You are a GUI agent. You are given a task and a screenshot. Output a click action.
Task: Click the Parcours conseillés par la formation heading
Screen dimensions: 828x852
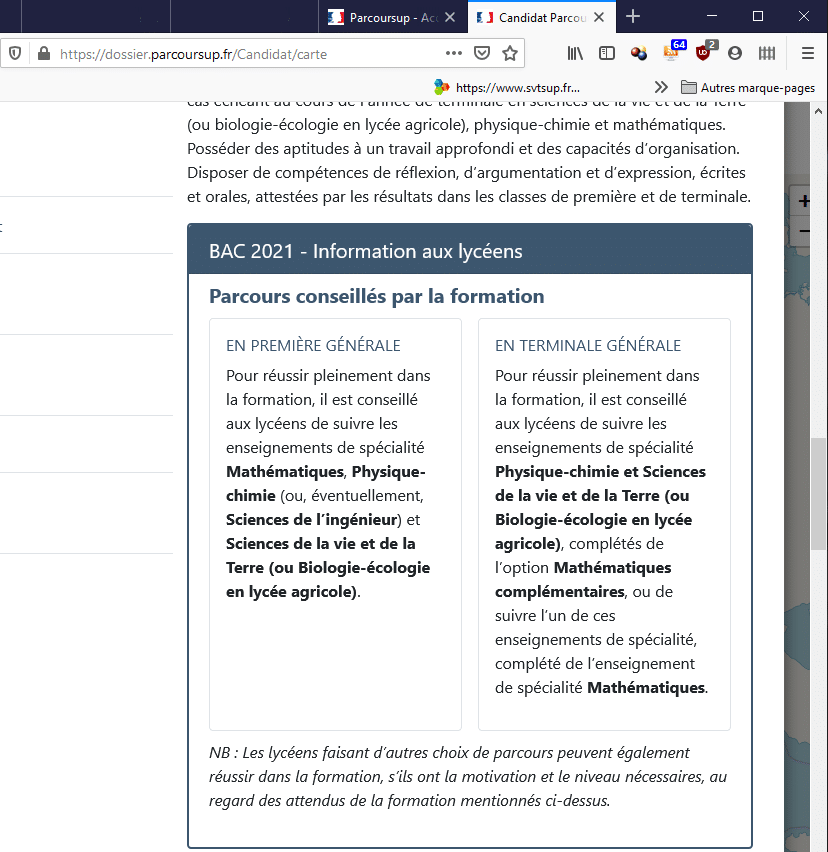(x=377, y=296)
